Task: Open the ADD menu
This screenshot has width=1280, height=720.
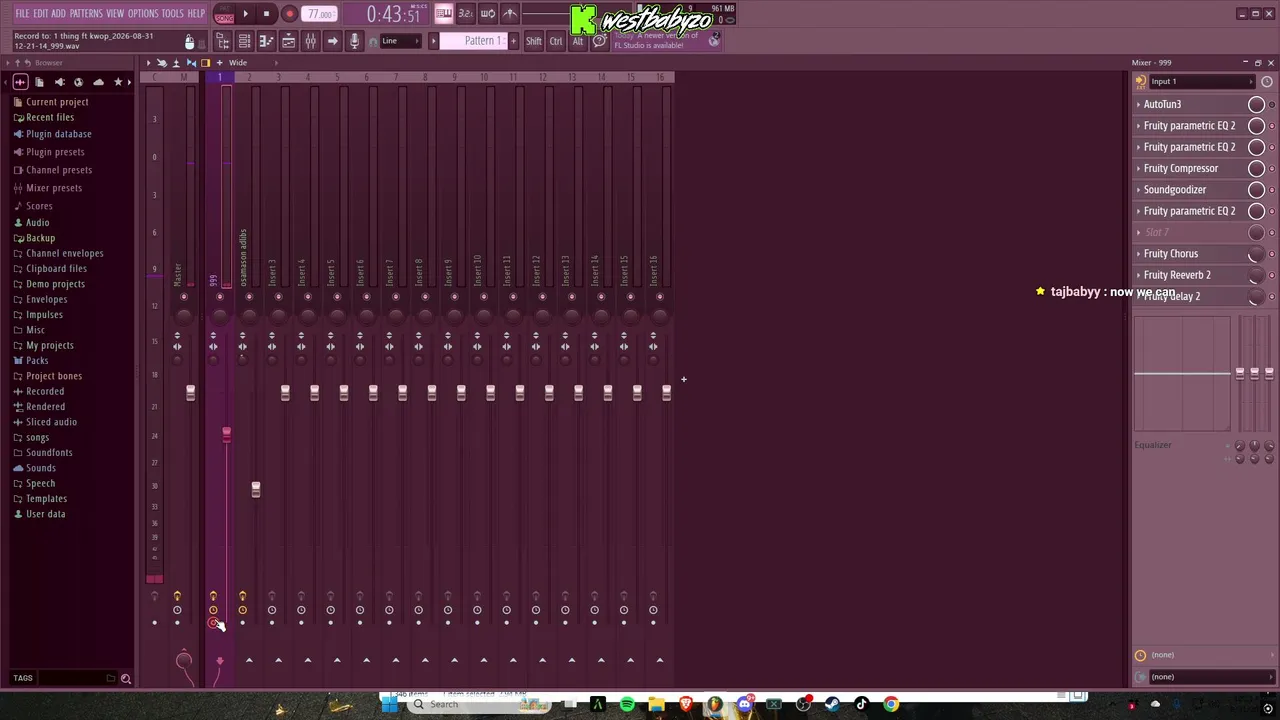Action: (x=58, y=14)
